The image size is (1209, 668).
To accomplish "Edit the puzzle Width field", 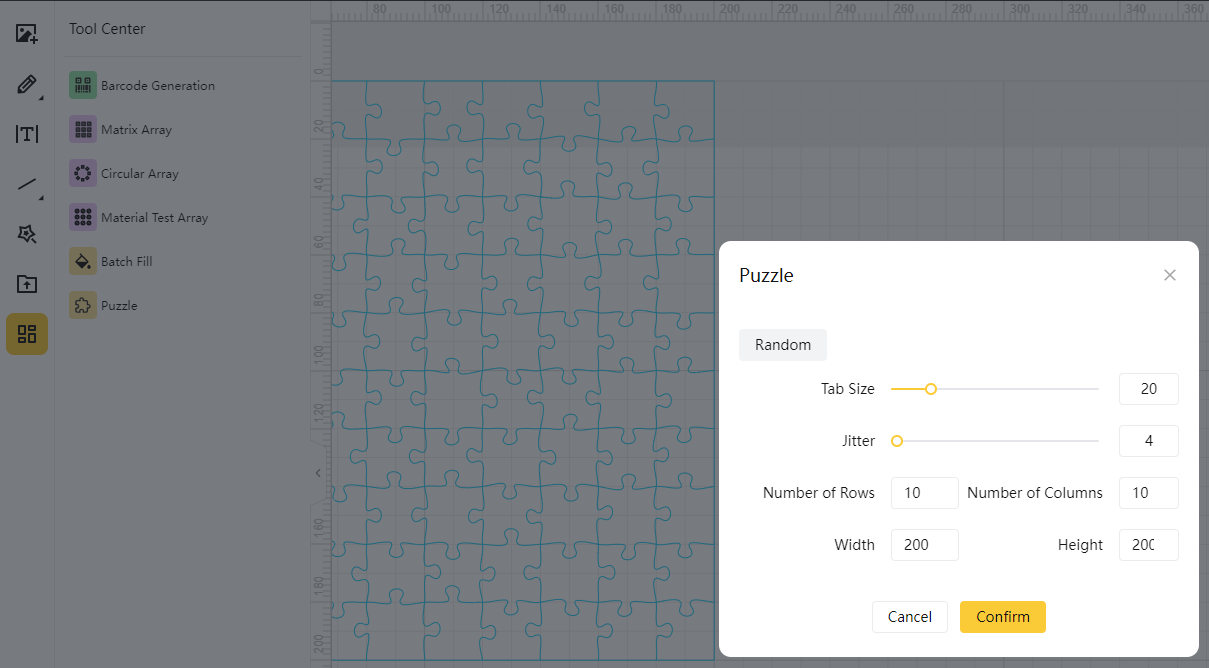I will [x=925, y=545].
